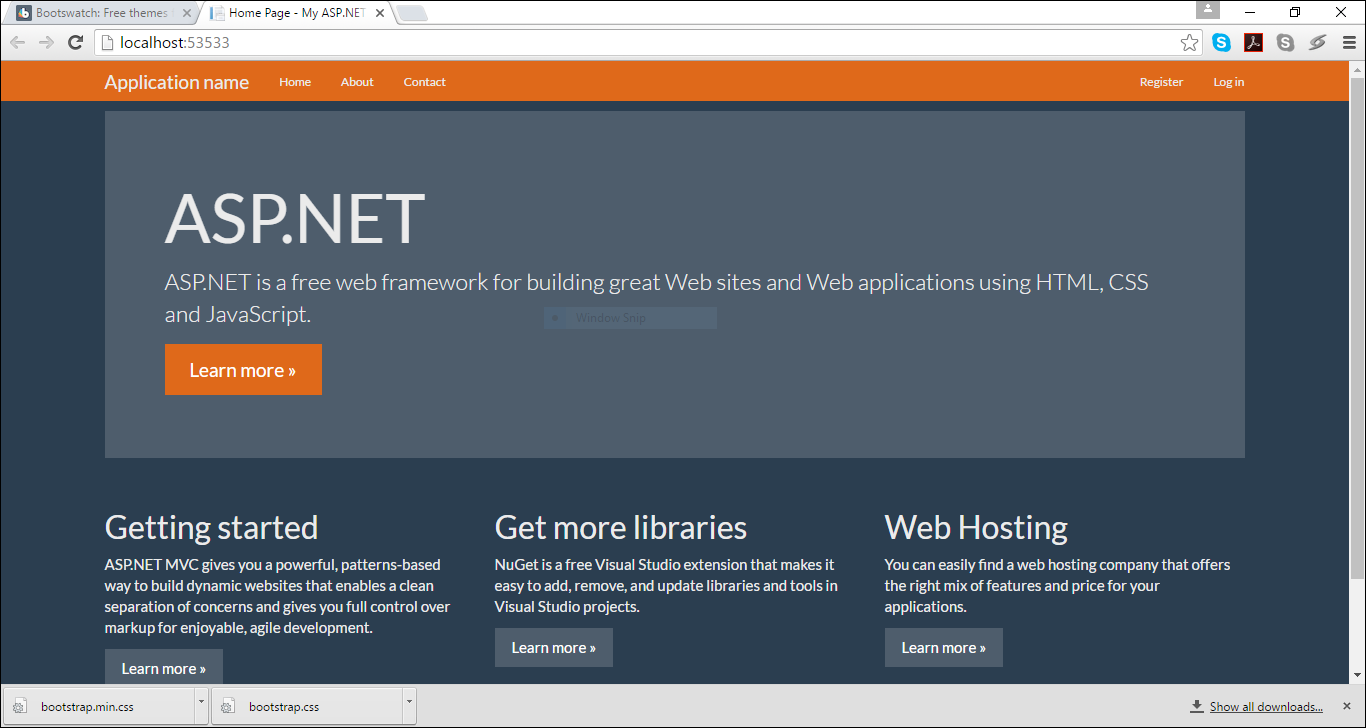This screenshot has width=1366, height=728.
Task: Click Learn more under Getting started
Action: pos(164,667)
